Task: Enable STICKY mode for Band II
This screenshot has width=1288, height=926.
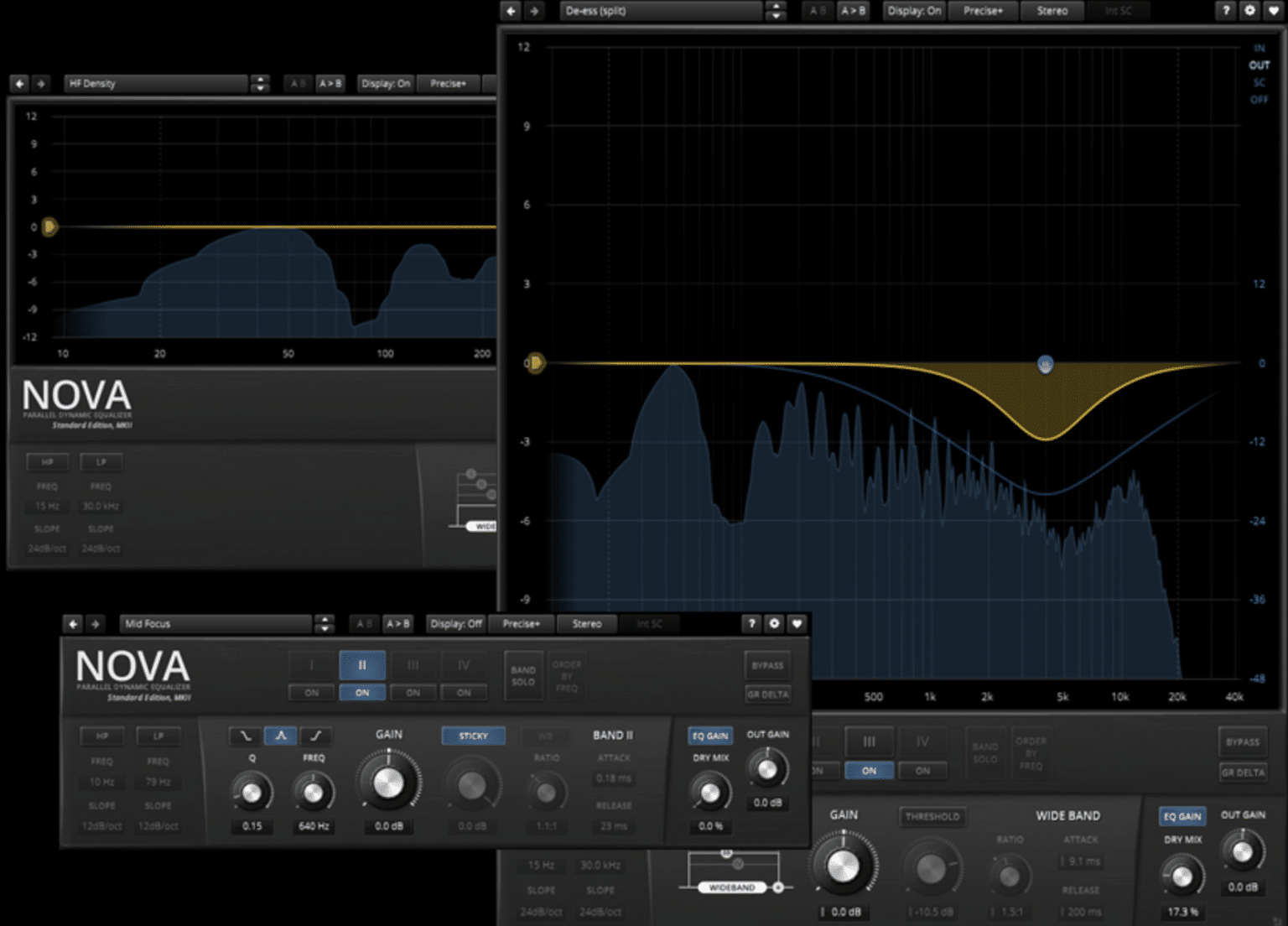Action: (x=472, y=736)
